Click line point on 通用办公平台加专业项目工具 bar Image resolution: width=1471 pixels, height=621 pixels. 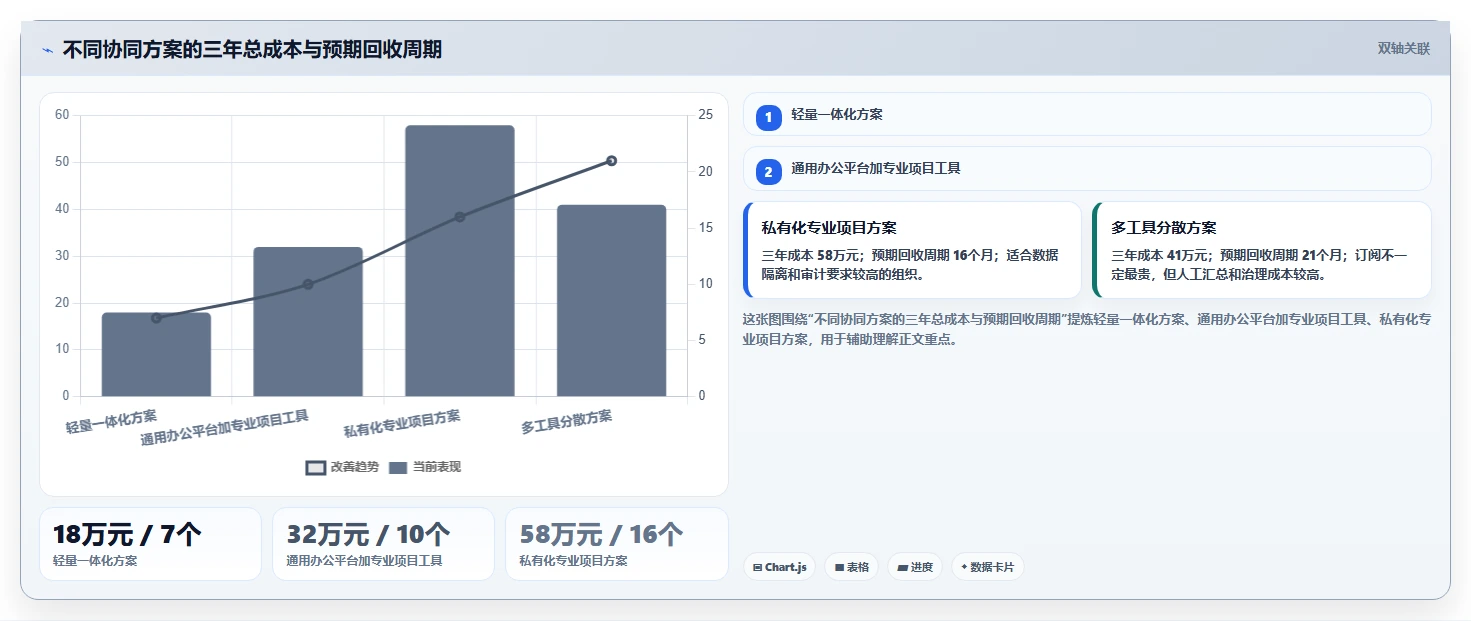click(308, 285)
